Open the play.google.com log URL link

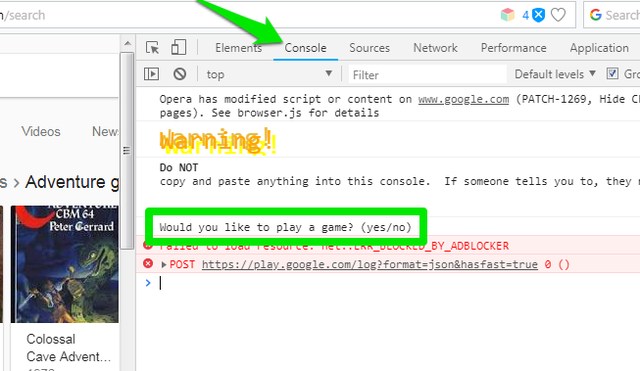click(369, 264)
